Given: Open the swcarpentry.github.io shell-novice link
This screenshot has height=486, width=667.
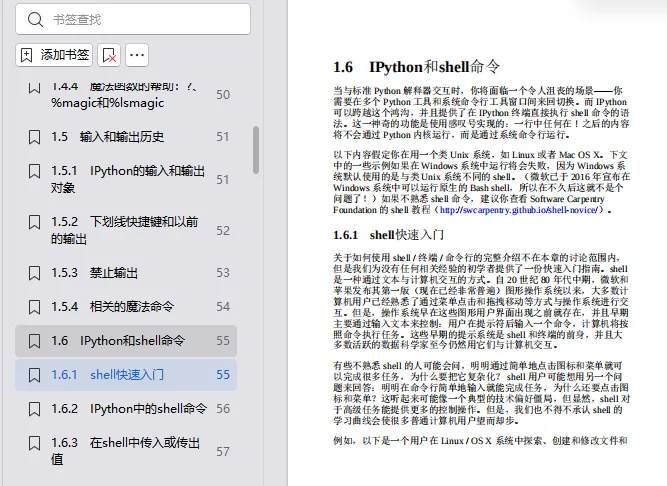Looking at the screenshot, I should (x=519, y=210).
